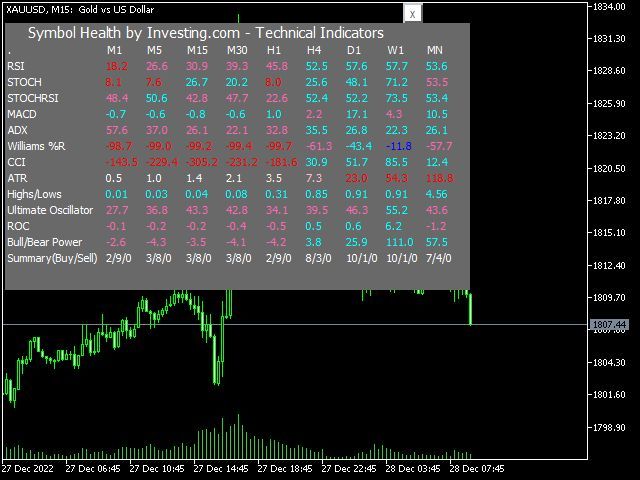This screenshot has height=480, width=640.
Task: Select the STOCHRSI row label
Action: coord(30,97)
